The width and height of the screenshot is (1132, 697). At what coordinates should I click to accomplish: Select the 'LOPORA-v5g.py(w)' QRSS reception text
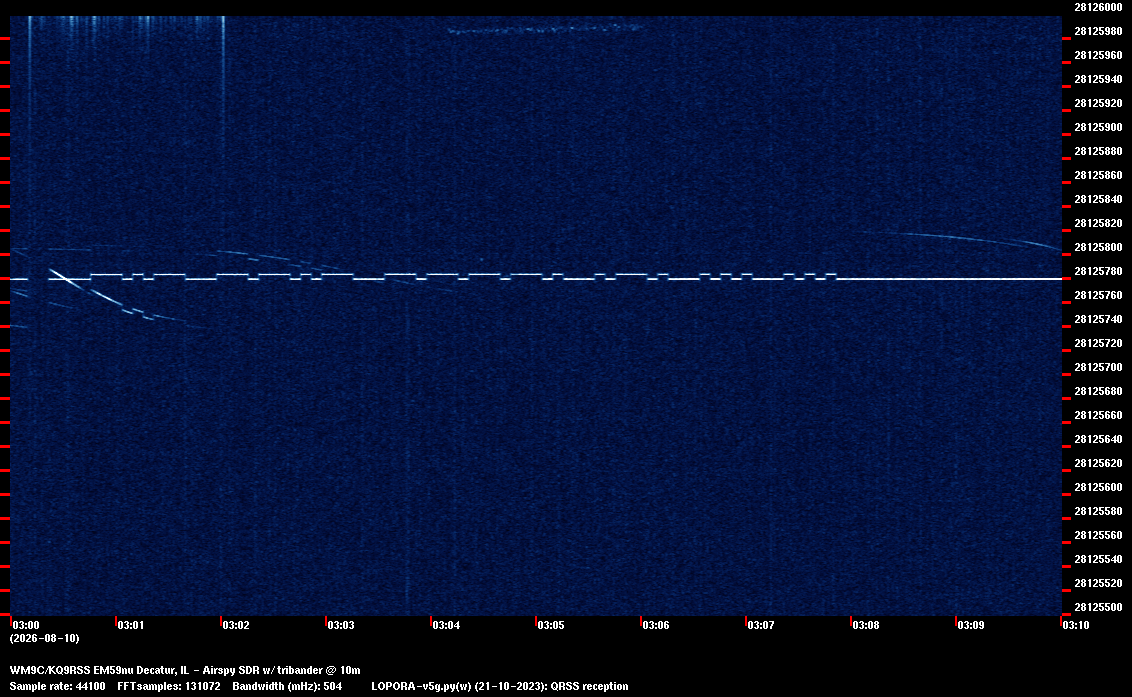coord(500,686)
